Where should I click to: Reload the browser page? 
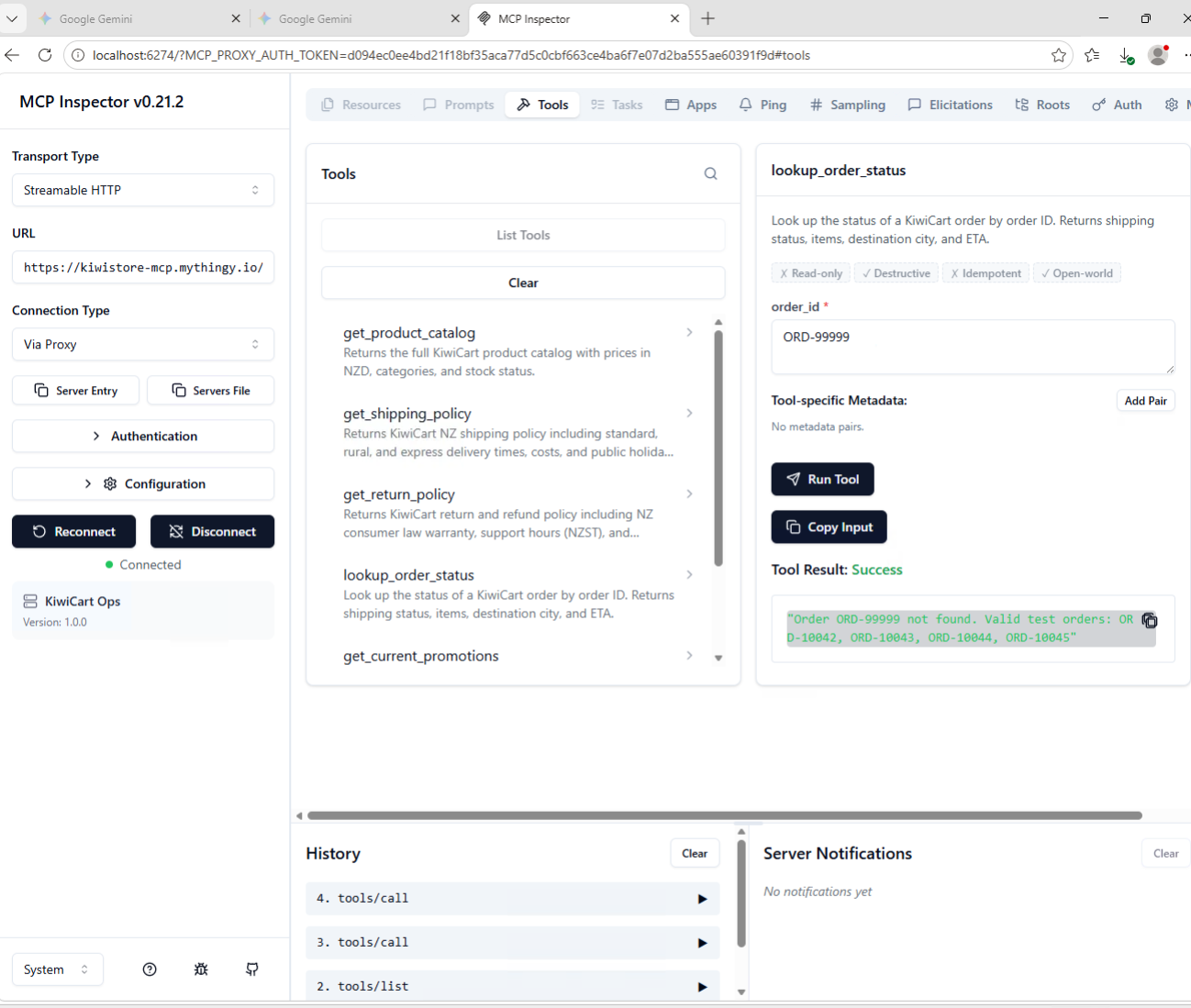tap(44, 55)
